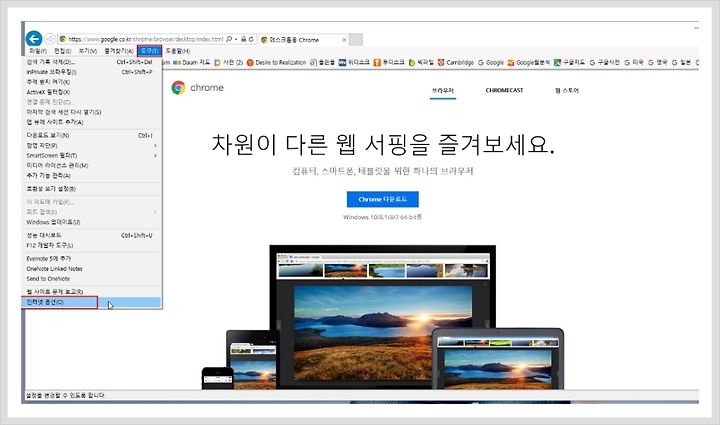Open Daum 지도 bookmark
720x425 pixels.
point(191,62)
